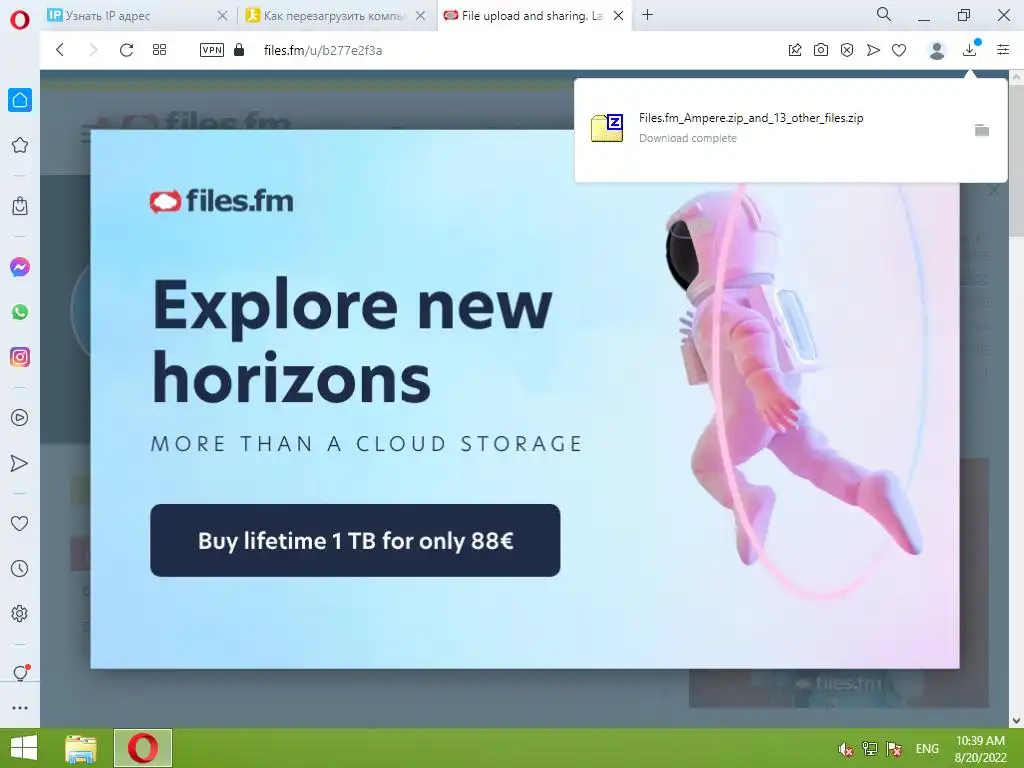This screenshot has width=1024, height=768.
Task: Click Buy lifetime 1 TB for only 88€
Action: tap(355, 540)
